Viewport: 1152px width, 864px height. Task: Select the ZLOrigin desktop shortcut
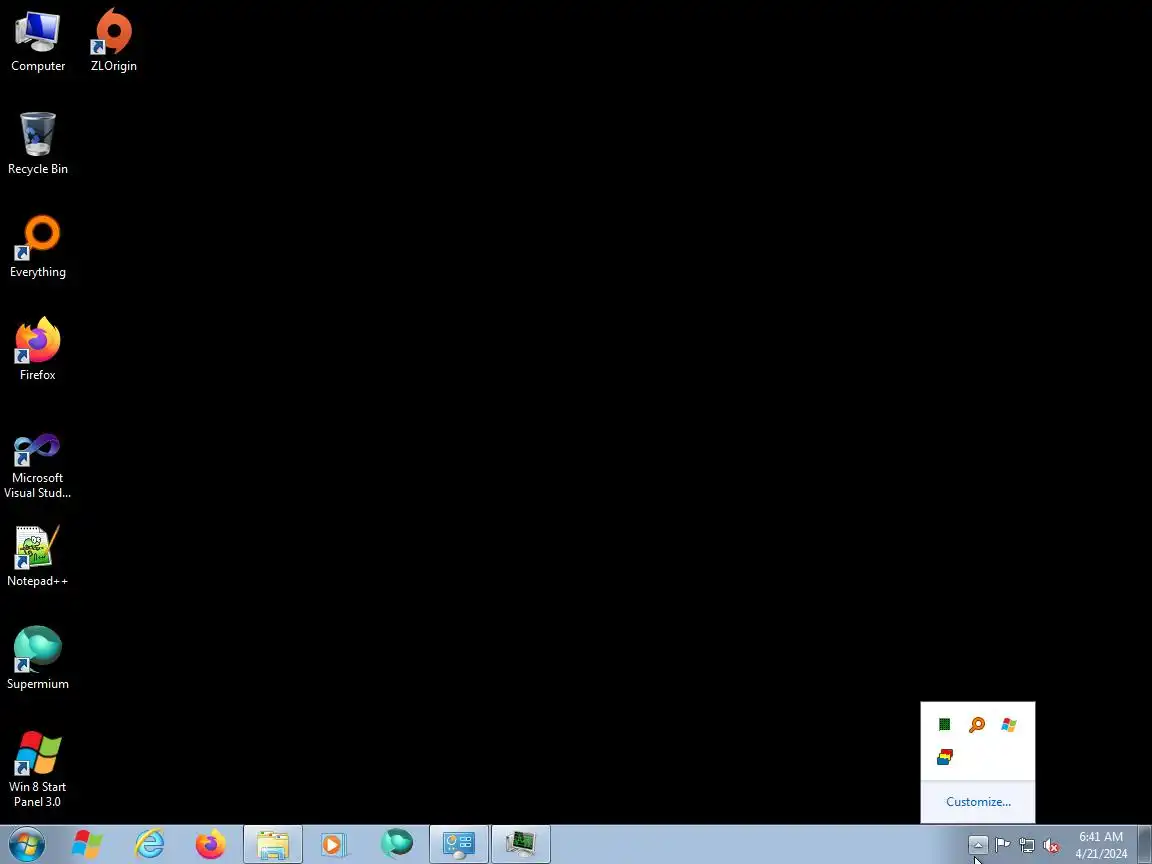113,42
